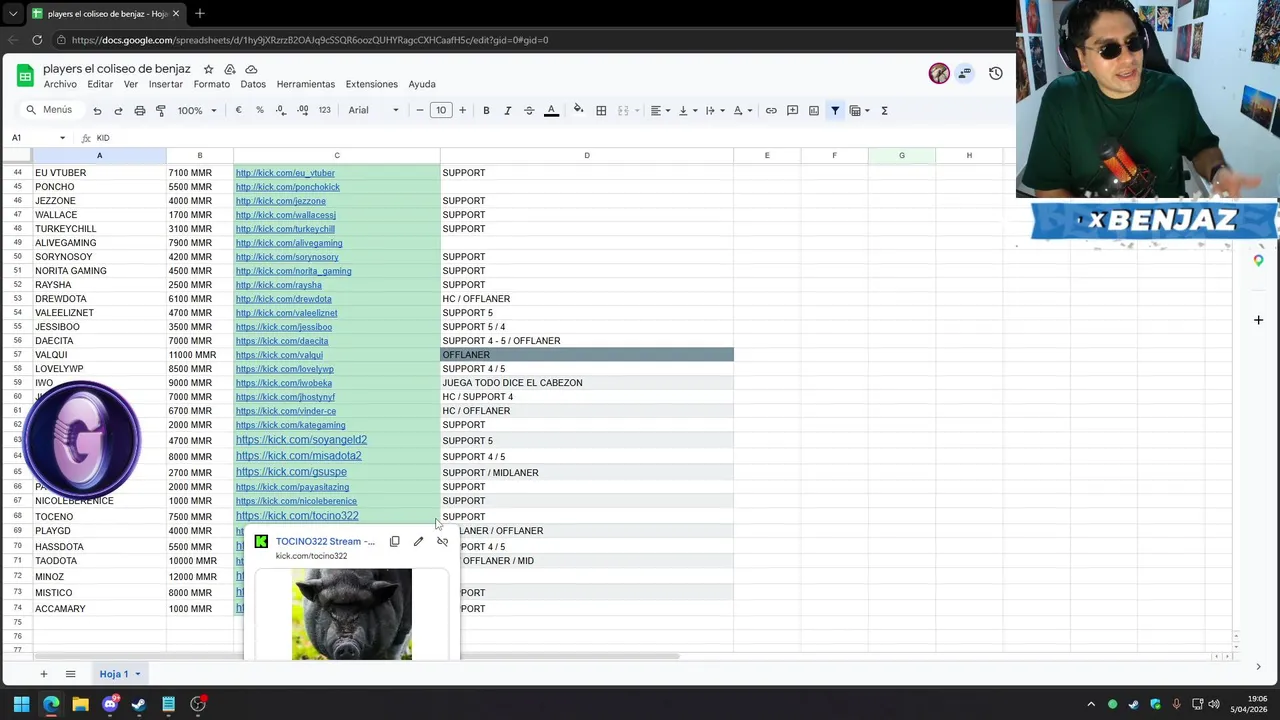The height and width of the screenshot is (720, 1280).
Task: Activate the paint format roller
Action: (161, 111)
